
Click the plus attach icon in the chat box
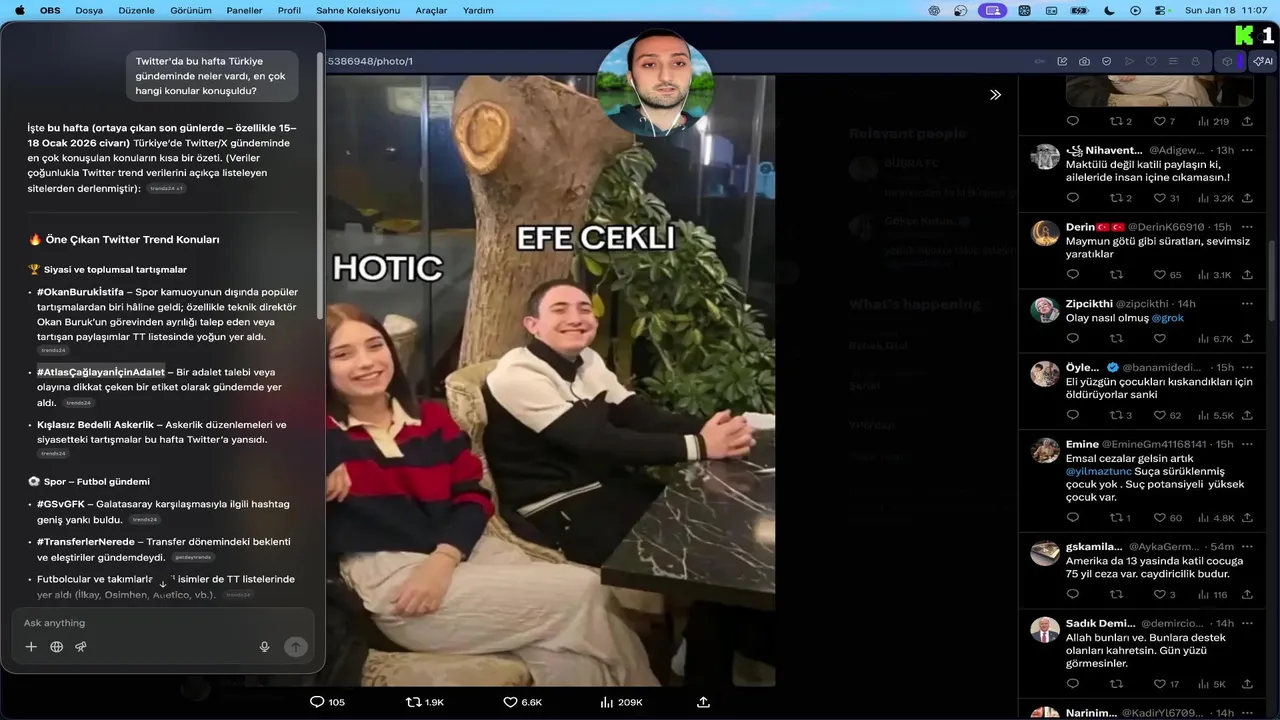31,647
